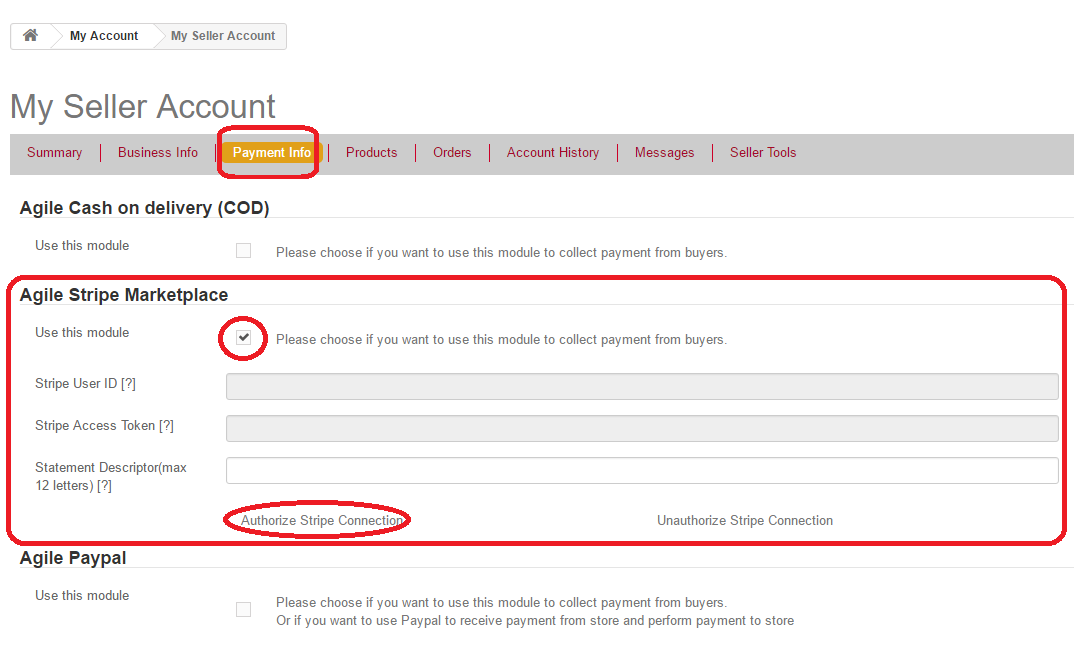Switch to the Business Info tab
The image size is (1074, 650).
tap(158, 153)
